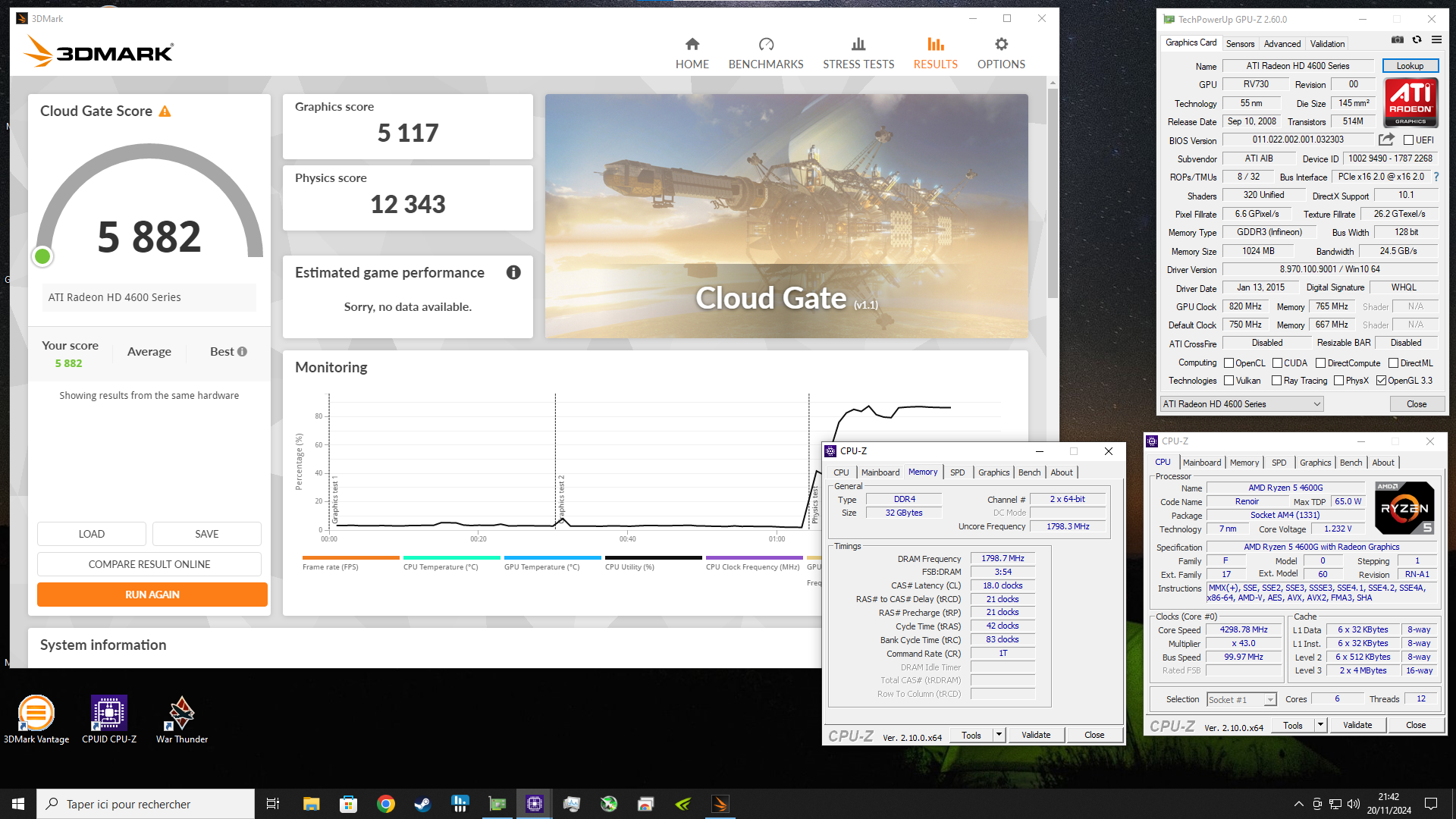Toggle the DirectCompute checkbox in GPU-Z
Image resolution: width=1456 pixels, height=819 pixels.
tap(1320, 363)
